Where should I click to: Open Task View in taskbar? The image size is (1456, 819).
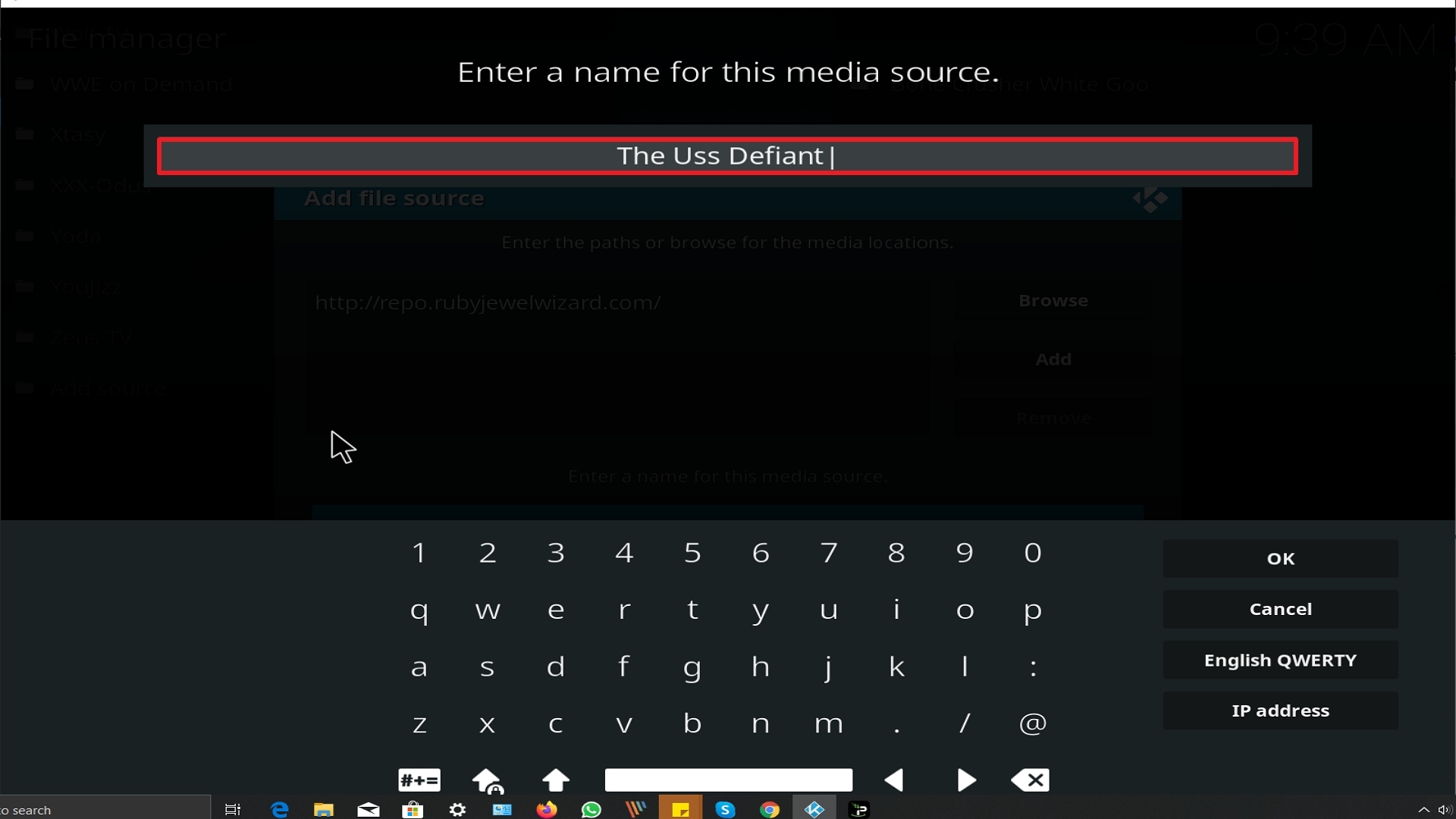233,810
